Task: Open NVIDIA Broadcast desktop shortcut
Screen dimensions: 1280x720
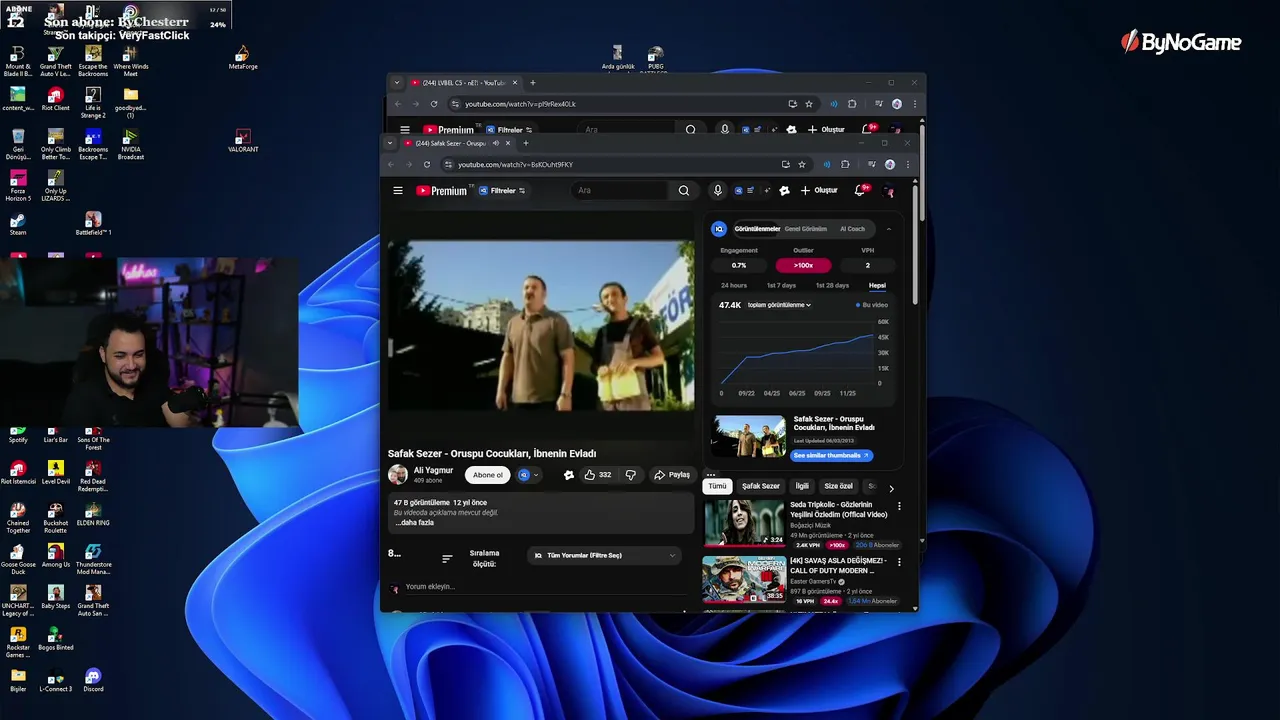Action: 131,145
